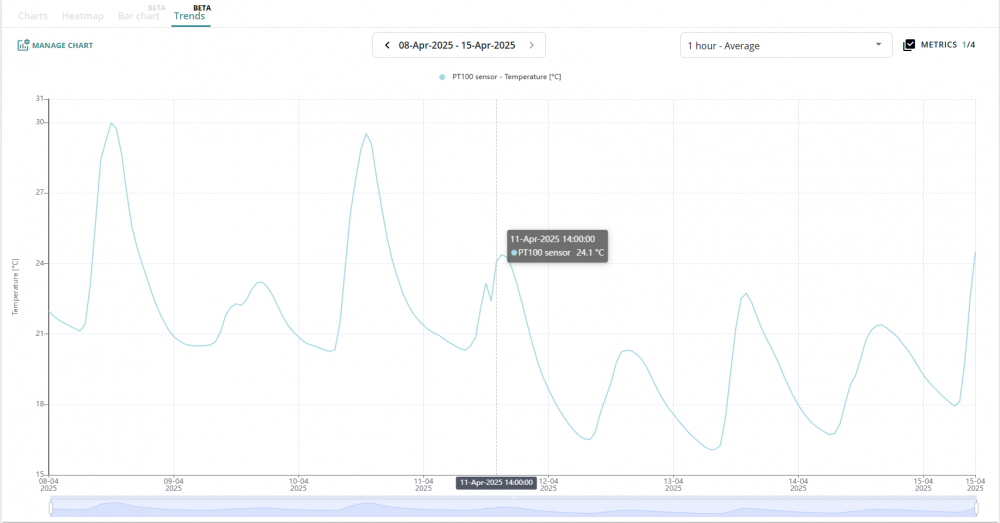The height and width of the screenshot is (523, 1000).
Task: Click left handle of the range slider
Action: tap(50, 508)
